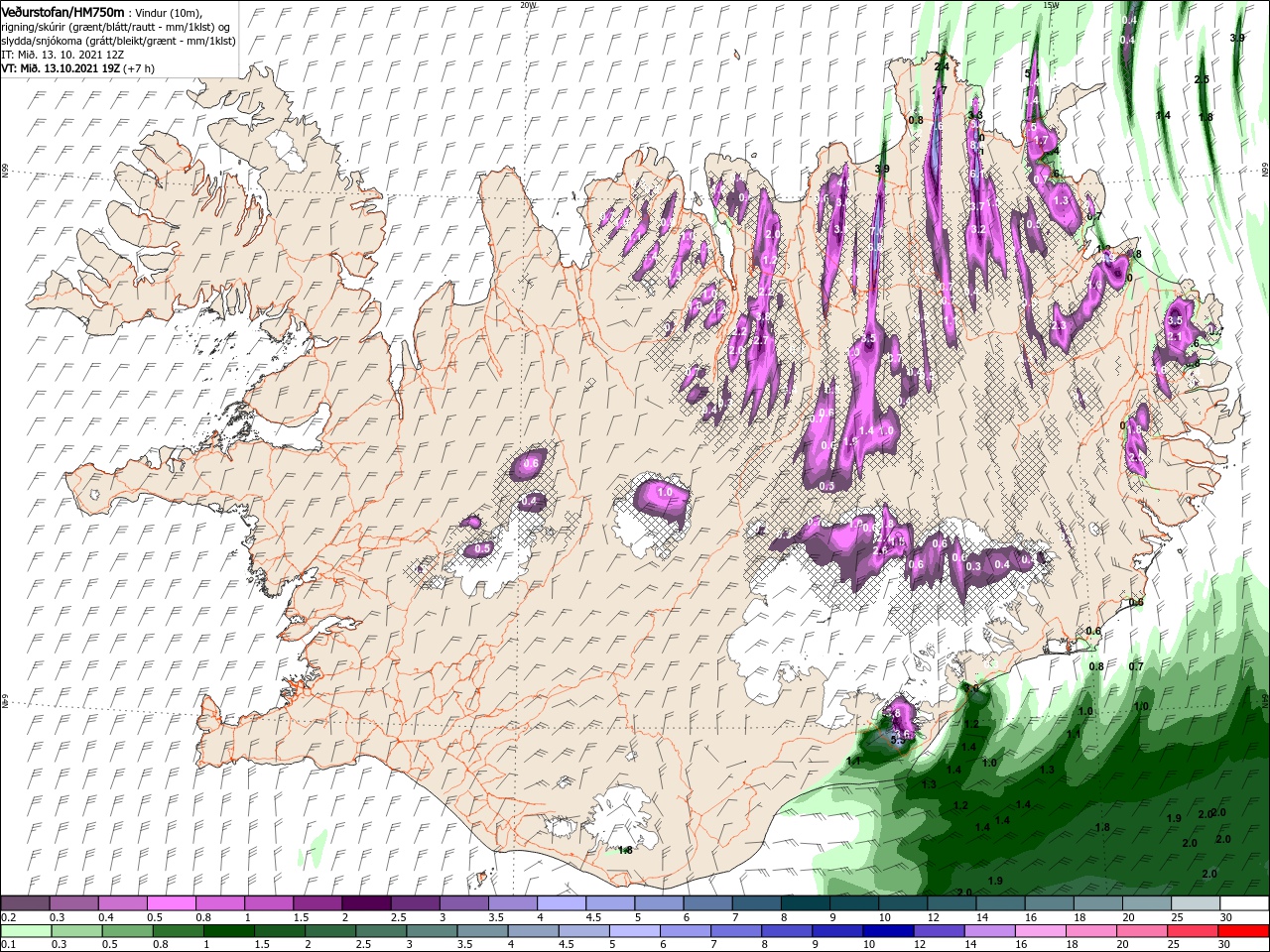
Task: Click the Veðurstofan/HM750m title text
Action: click(x=63, y=11)
